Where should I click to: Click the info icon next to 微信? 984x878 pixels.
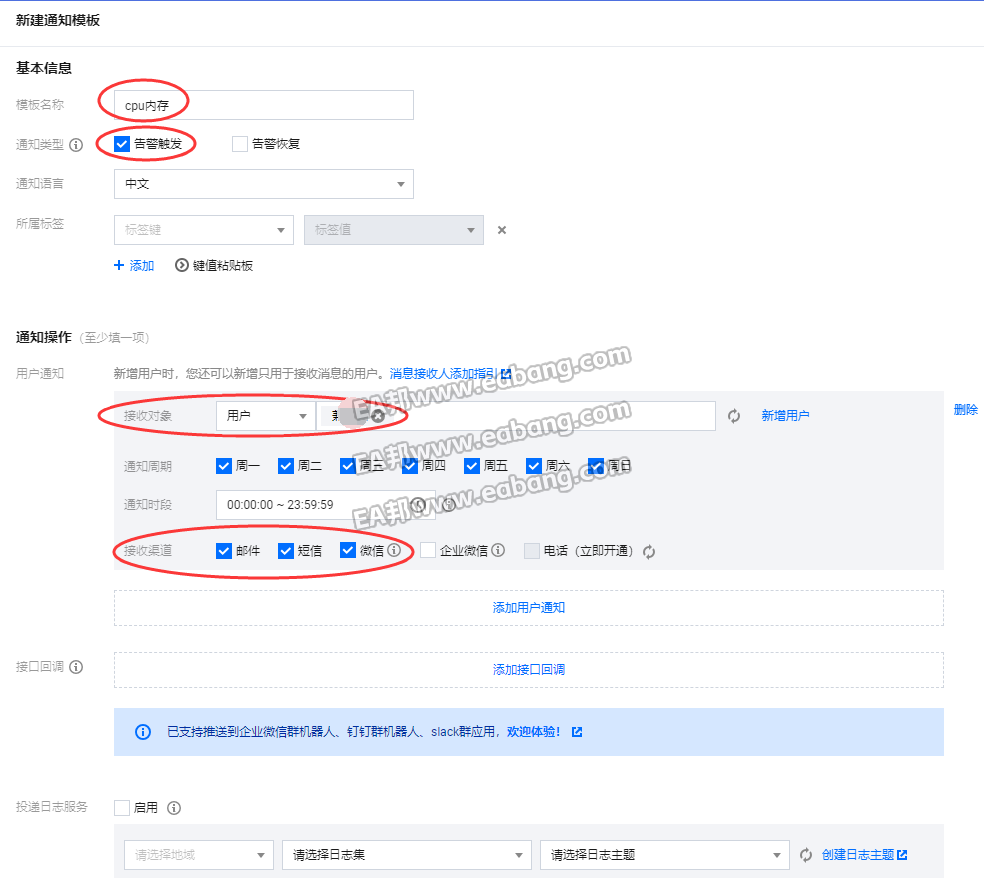(x=394, y=550)
